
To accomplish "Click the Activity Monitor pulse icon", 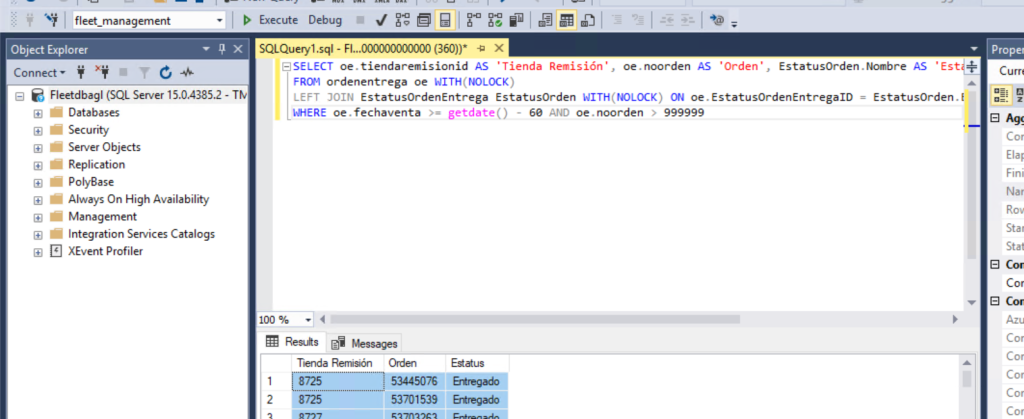I will coord(187,72).
